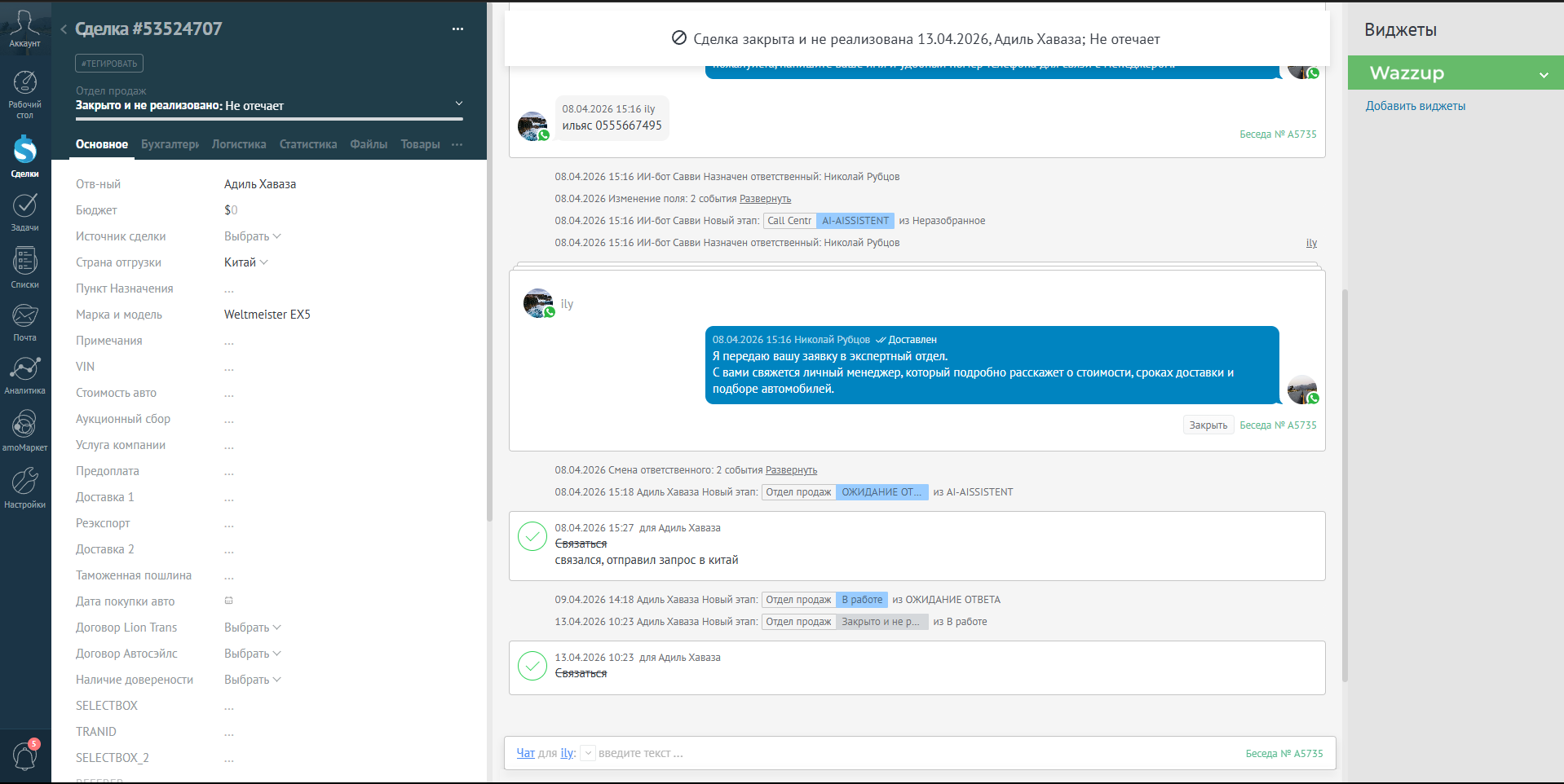Open Страна отгрузки Китай dropdown
Image resolution: width=1564 pixels, height=784 pixels.
coord(245,262)
